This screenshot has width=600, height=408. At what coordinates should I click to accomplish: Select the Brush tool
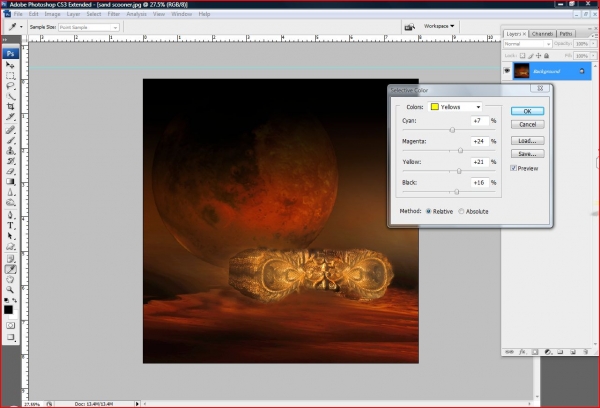point(10,140)
